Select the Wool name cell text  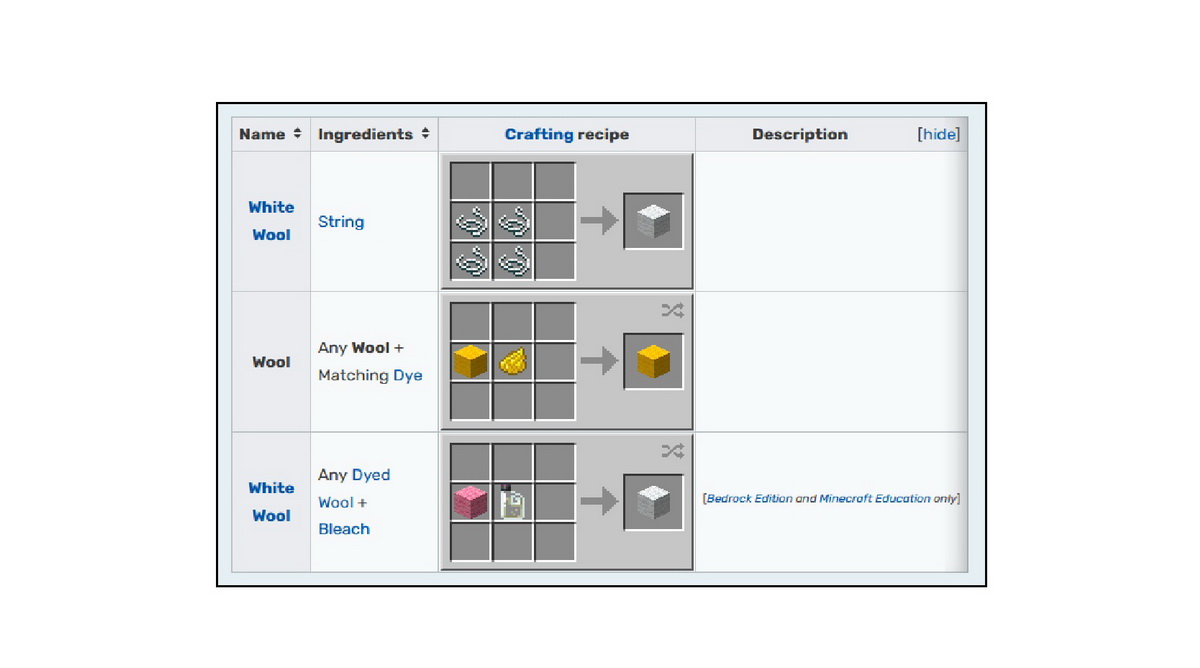(x=271, y=362)
